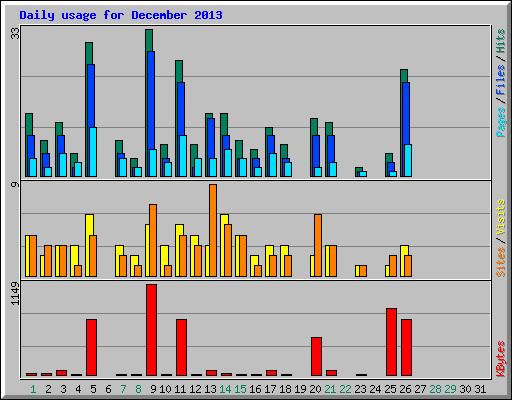512x400 pixels.
Task: Click day label '9' on the x-axis
Action: pos(153,389)
